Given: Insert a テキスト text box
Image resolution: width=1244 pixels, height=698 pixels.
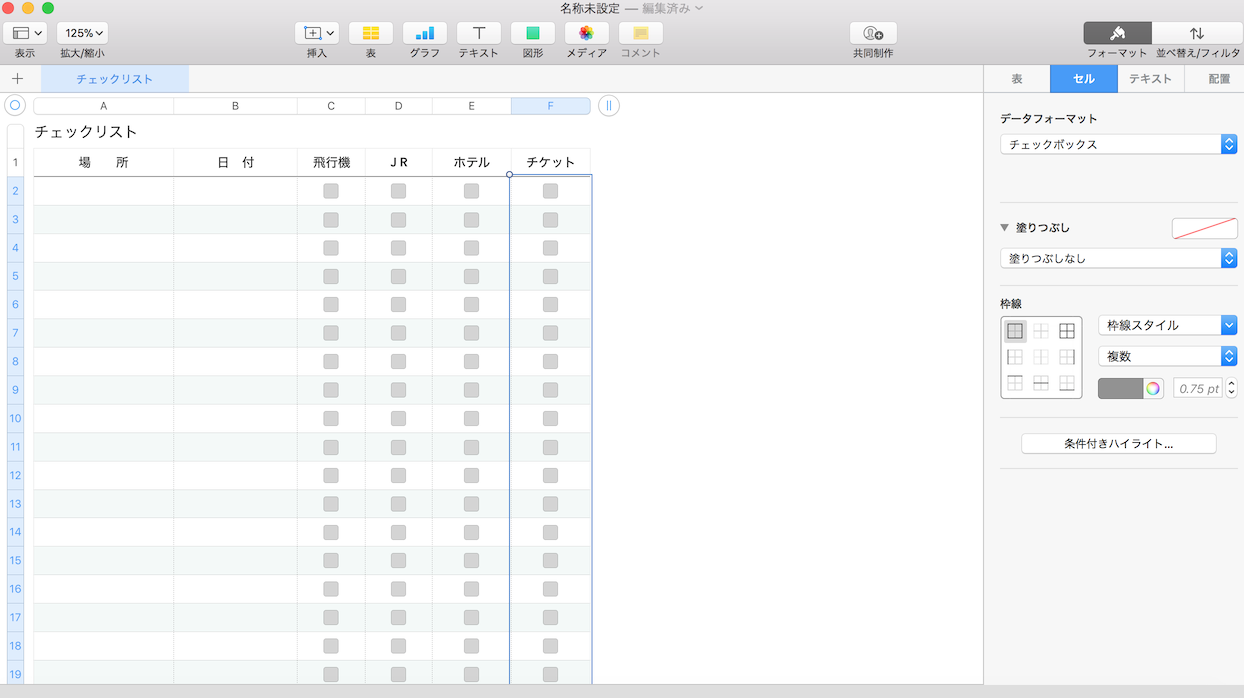Looking at the screenshot, I should 479,33.
